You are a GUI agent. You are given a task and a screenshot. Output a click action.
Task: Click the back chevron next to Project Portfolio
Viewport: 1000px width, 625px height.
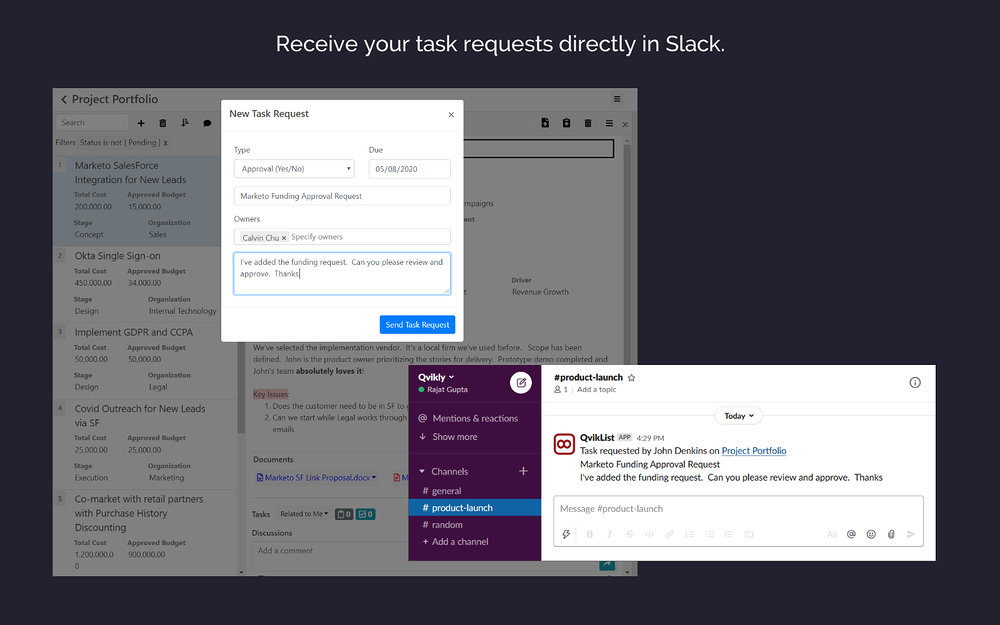click(x=64, y=99)
